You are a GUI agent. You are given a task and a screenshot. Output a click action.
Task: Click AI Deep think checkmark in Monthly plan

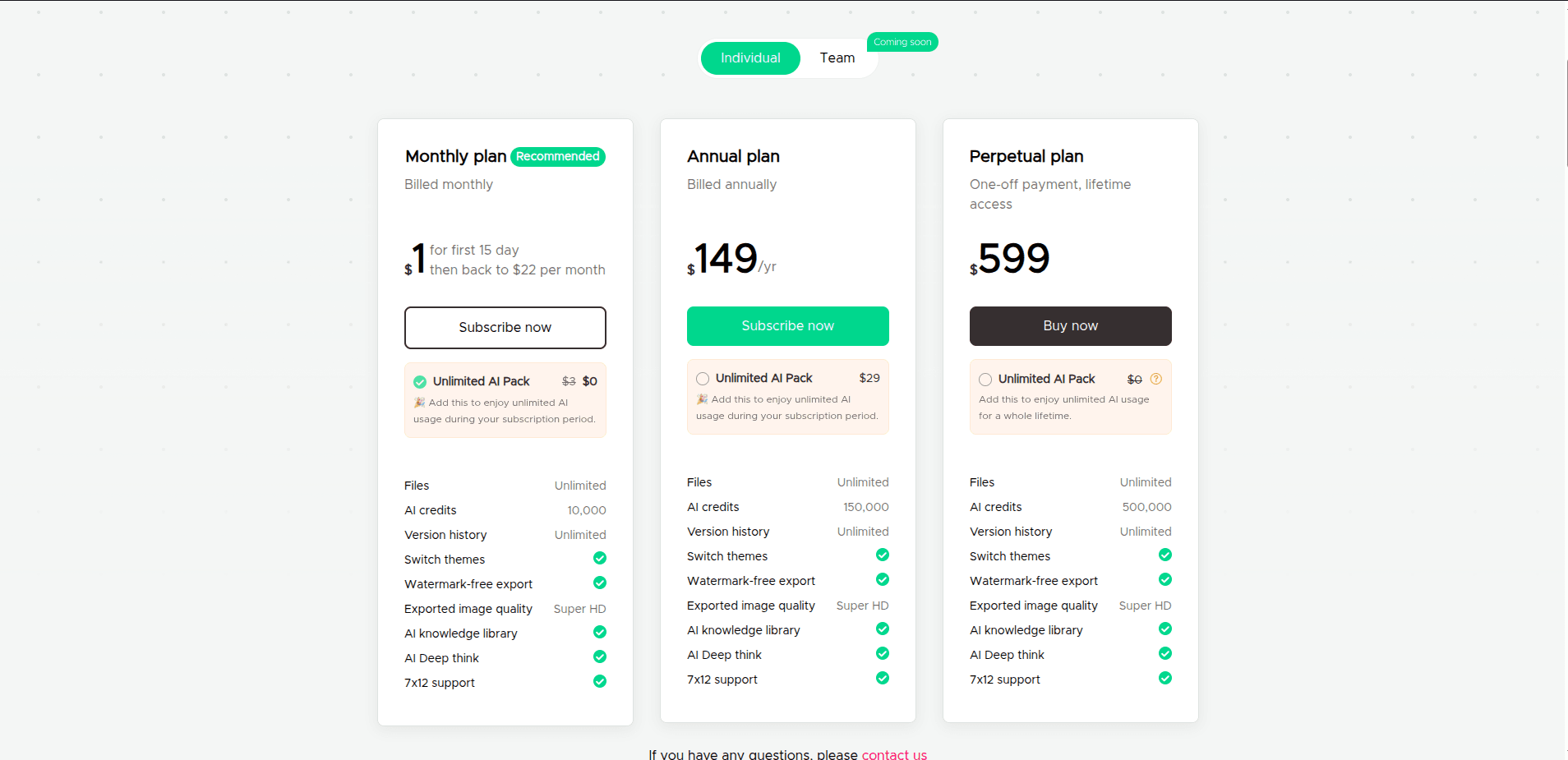pos(600,656)
